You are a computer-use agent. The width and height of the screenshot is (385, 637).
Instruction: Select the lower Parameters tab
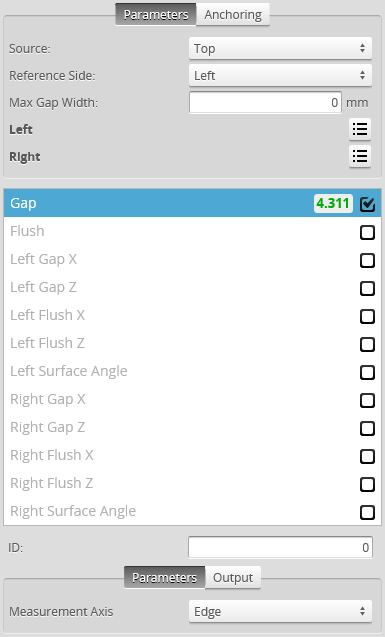[164, 577]
